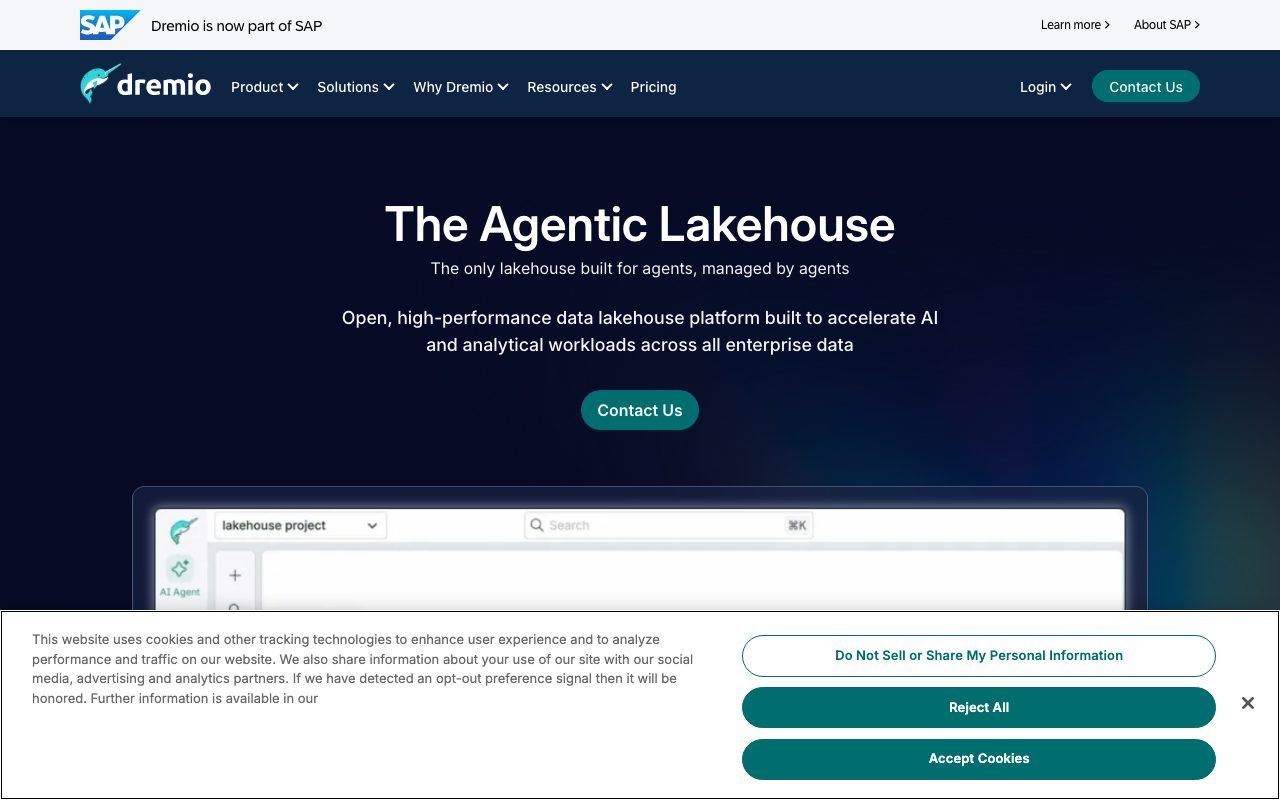Expand the Why Dremio menu
This screenshot has height=800, width=1280.
tap(461, 87)
